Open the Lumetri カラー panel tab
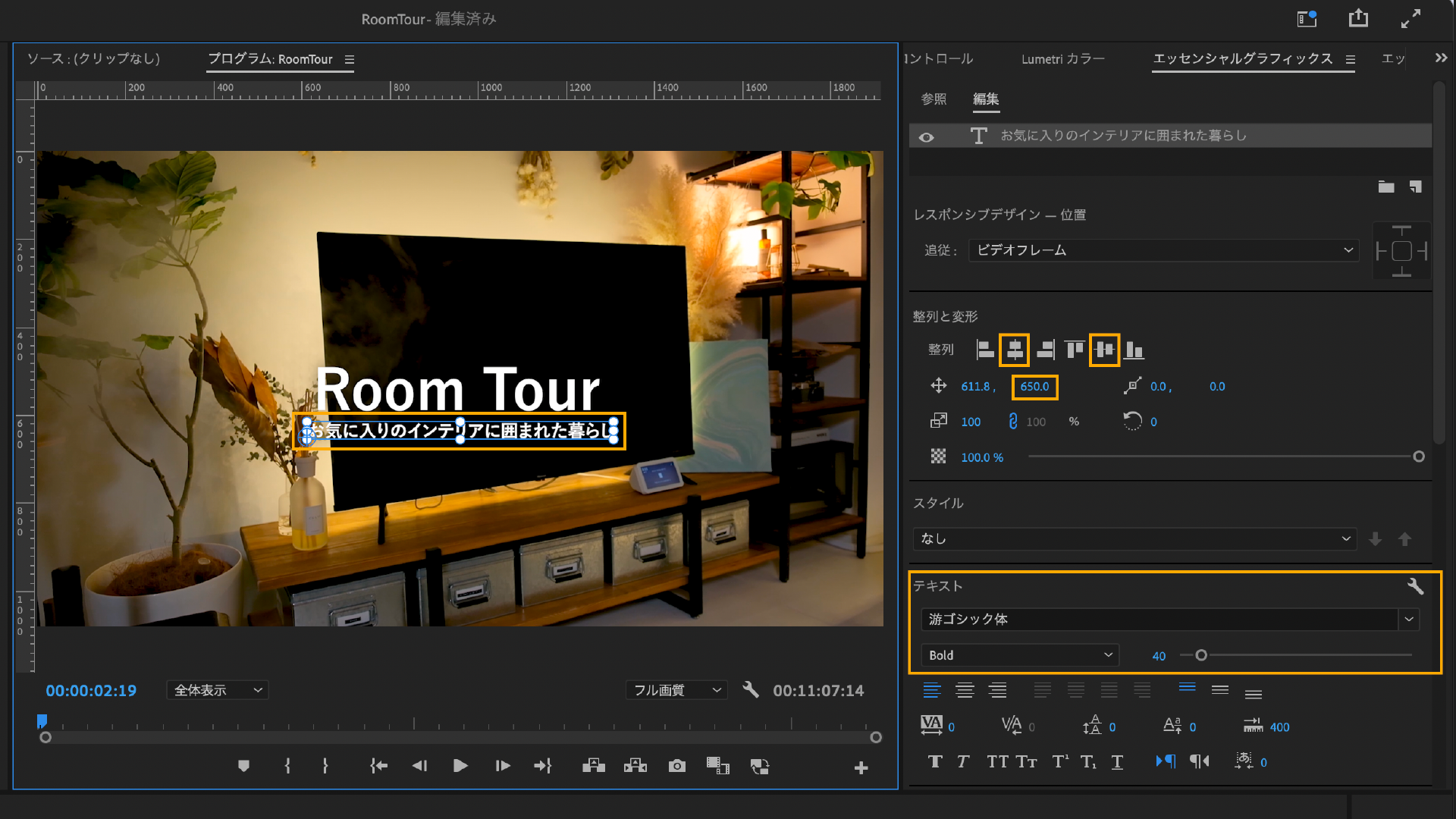This screenshot has height=819, width=1456. (x=1062, y=59)
